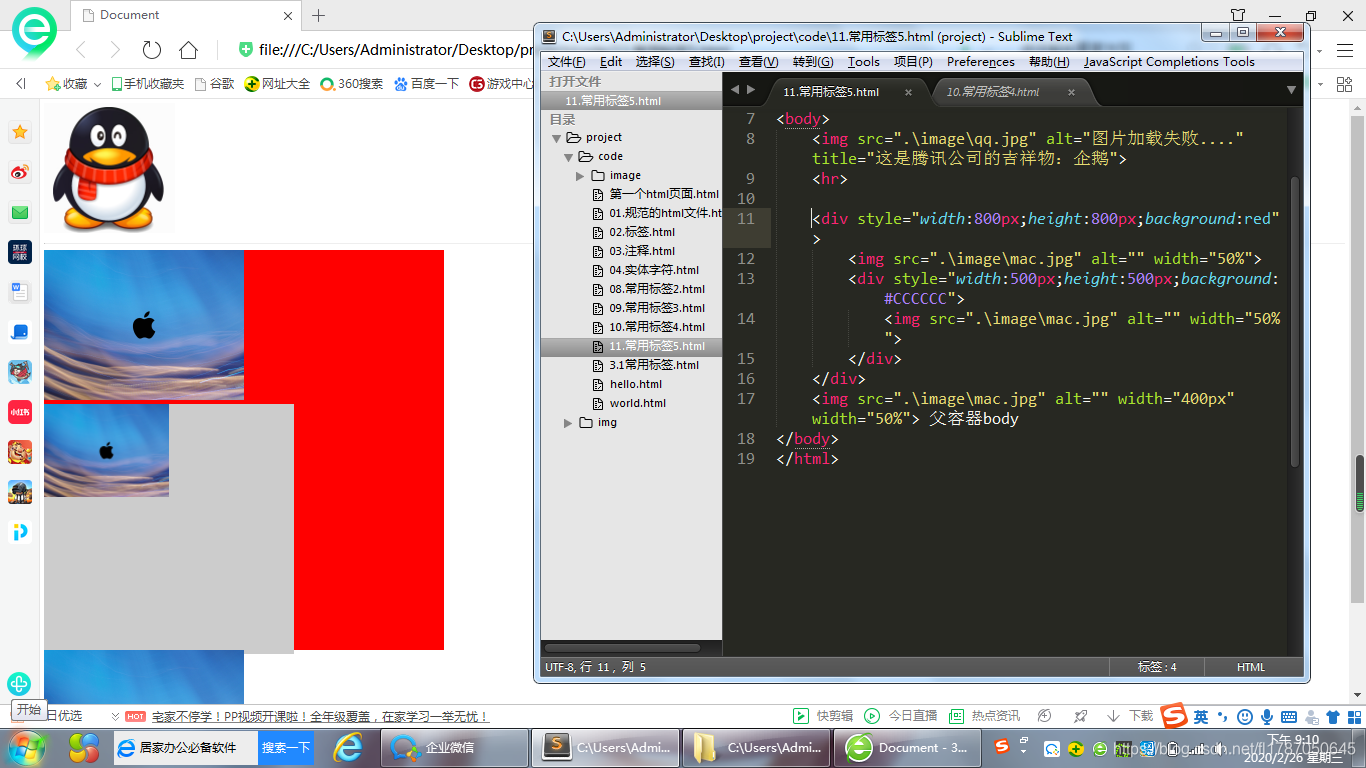Click the browser address bar URL
Viewport: 1366px width, 768px height.
396,50
